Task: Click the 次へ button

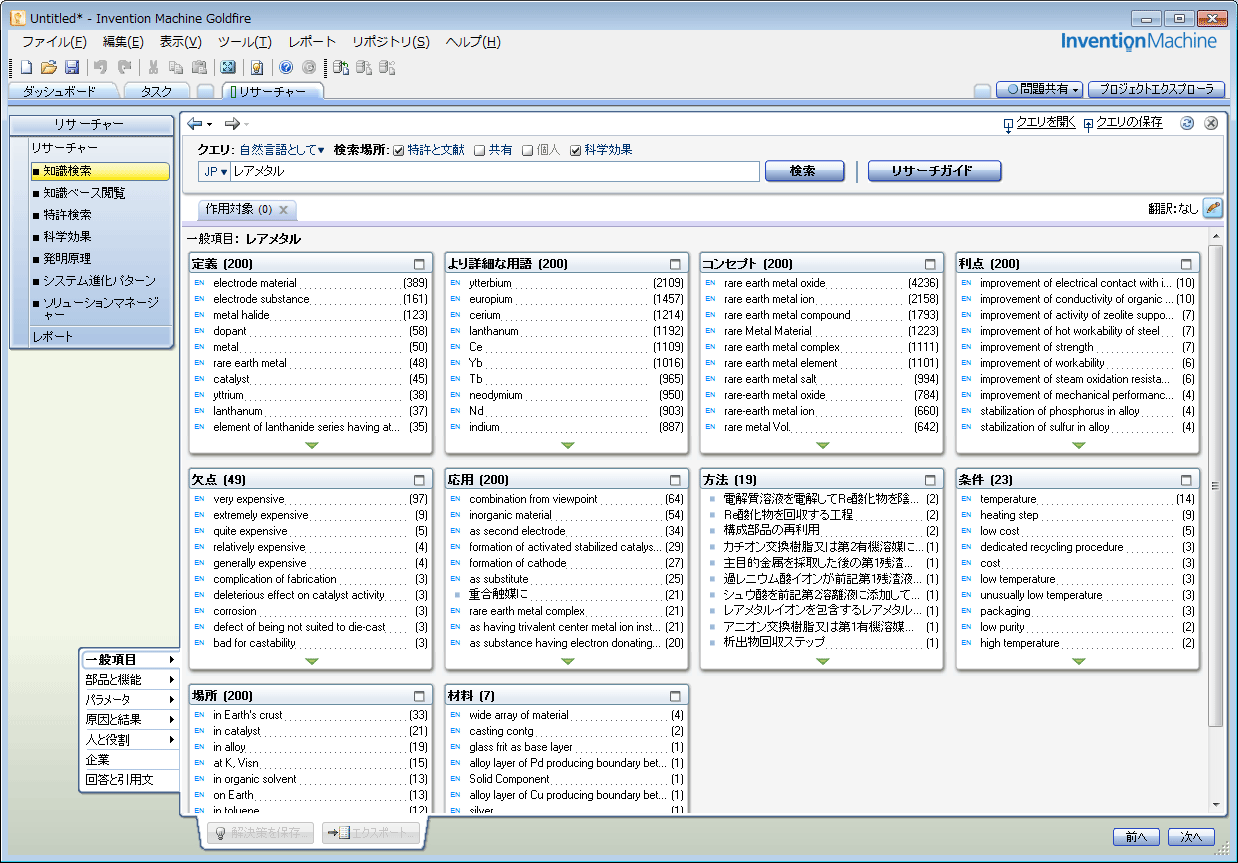Action: tap(1191, 837)
